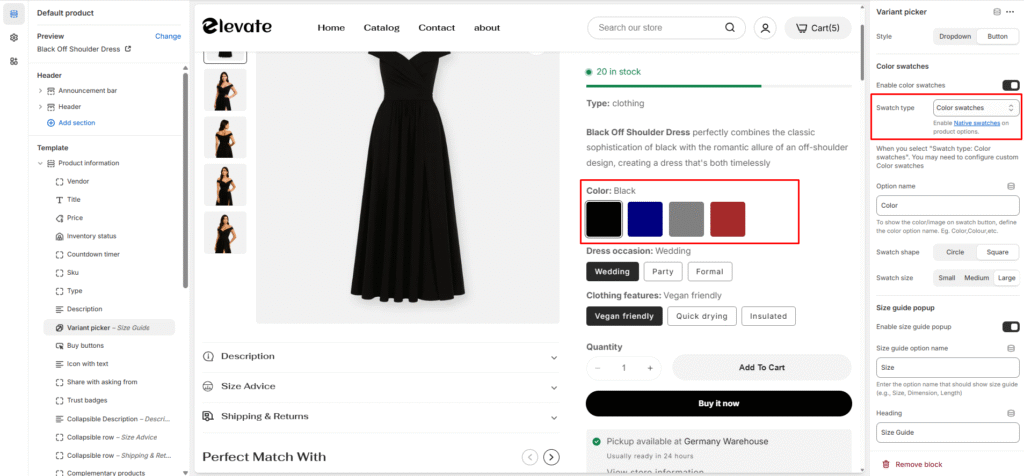The height and width of the screenshot is (476, 1024).
Task: Open the account user icon
Action: [x=765, y=28]
